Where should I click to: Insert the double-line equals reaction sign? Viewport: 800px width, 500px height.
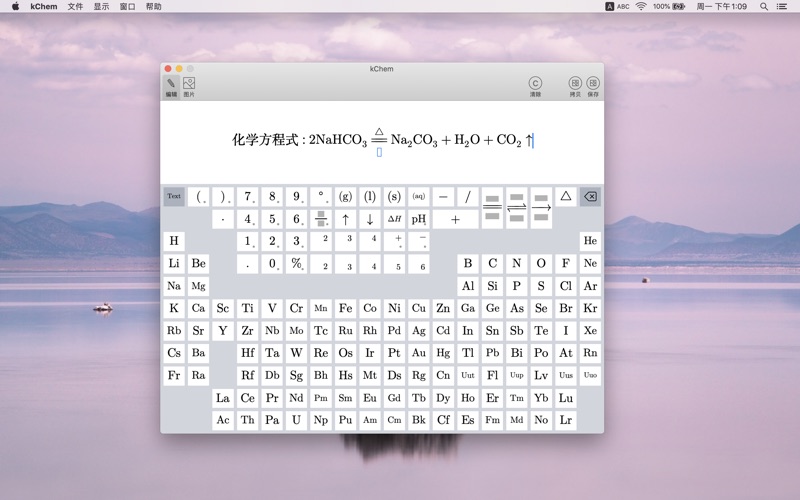point(492,208)
